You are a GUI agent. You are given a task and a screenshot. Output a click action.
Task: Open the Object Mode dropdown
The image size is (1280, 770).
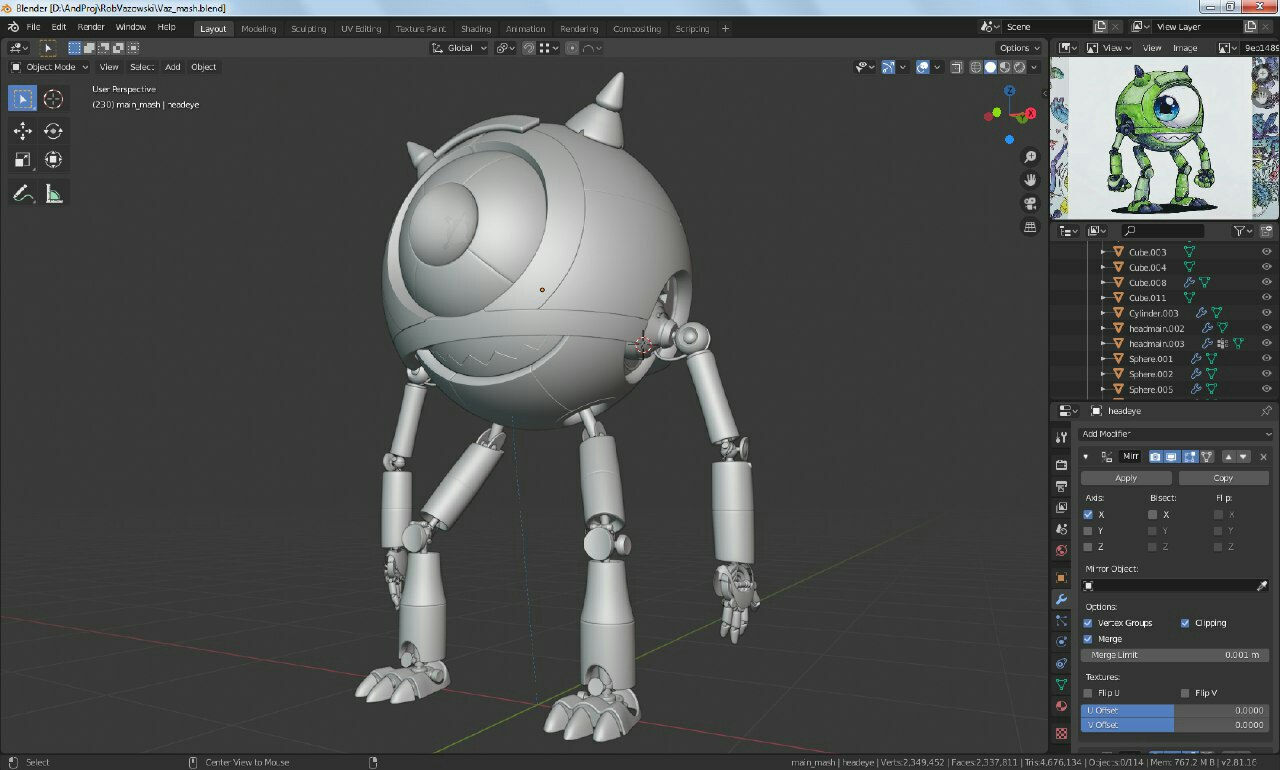tap(49, 67)
